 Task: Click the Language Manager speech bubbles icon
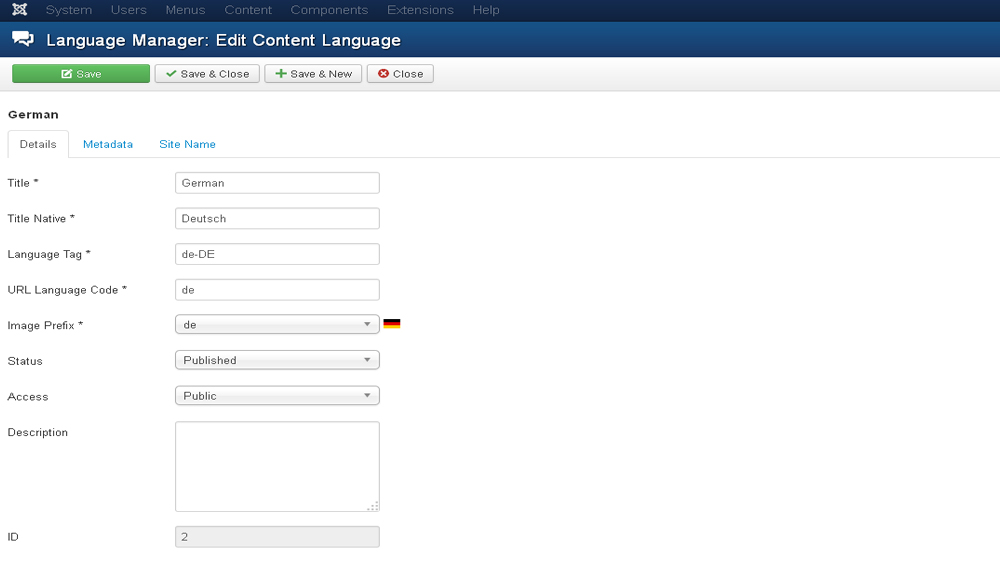[23, 40]
